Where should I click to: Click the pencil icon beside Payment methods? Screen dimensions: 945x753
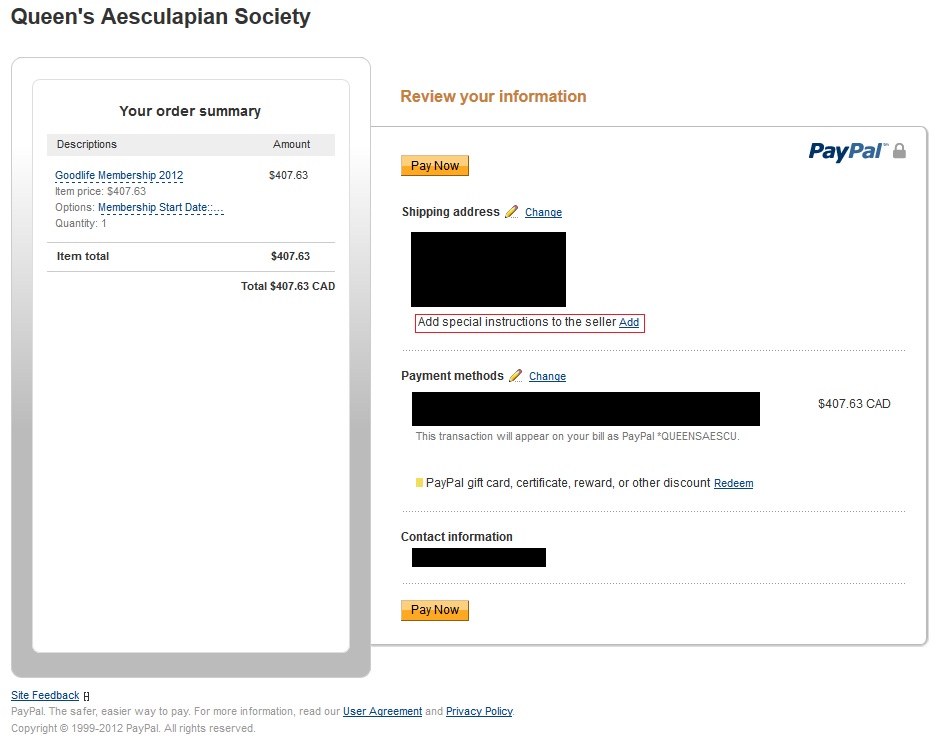[x=516, y=376]
